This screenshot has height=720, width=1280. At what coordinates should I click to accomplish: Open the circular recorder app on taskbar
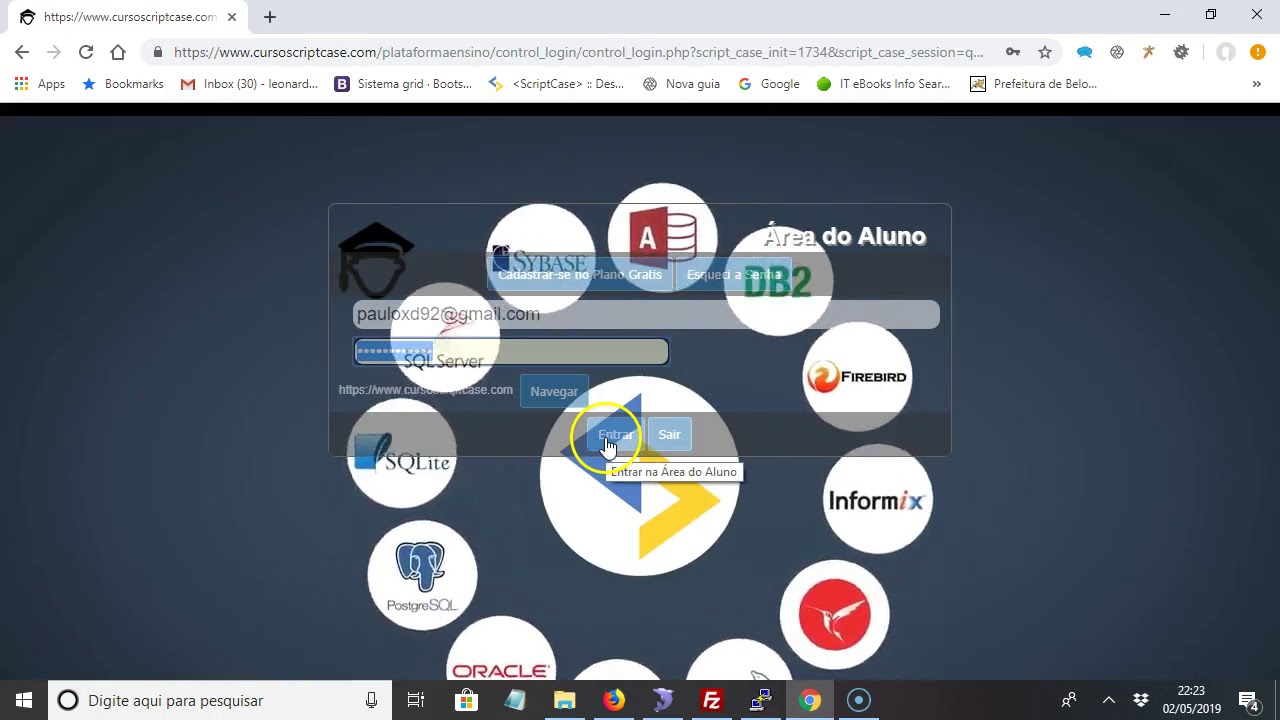click(x=859, y=700)
